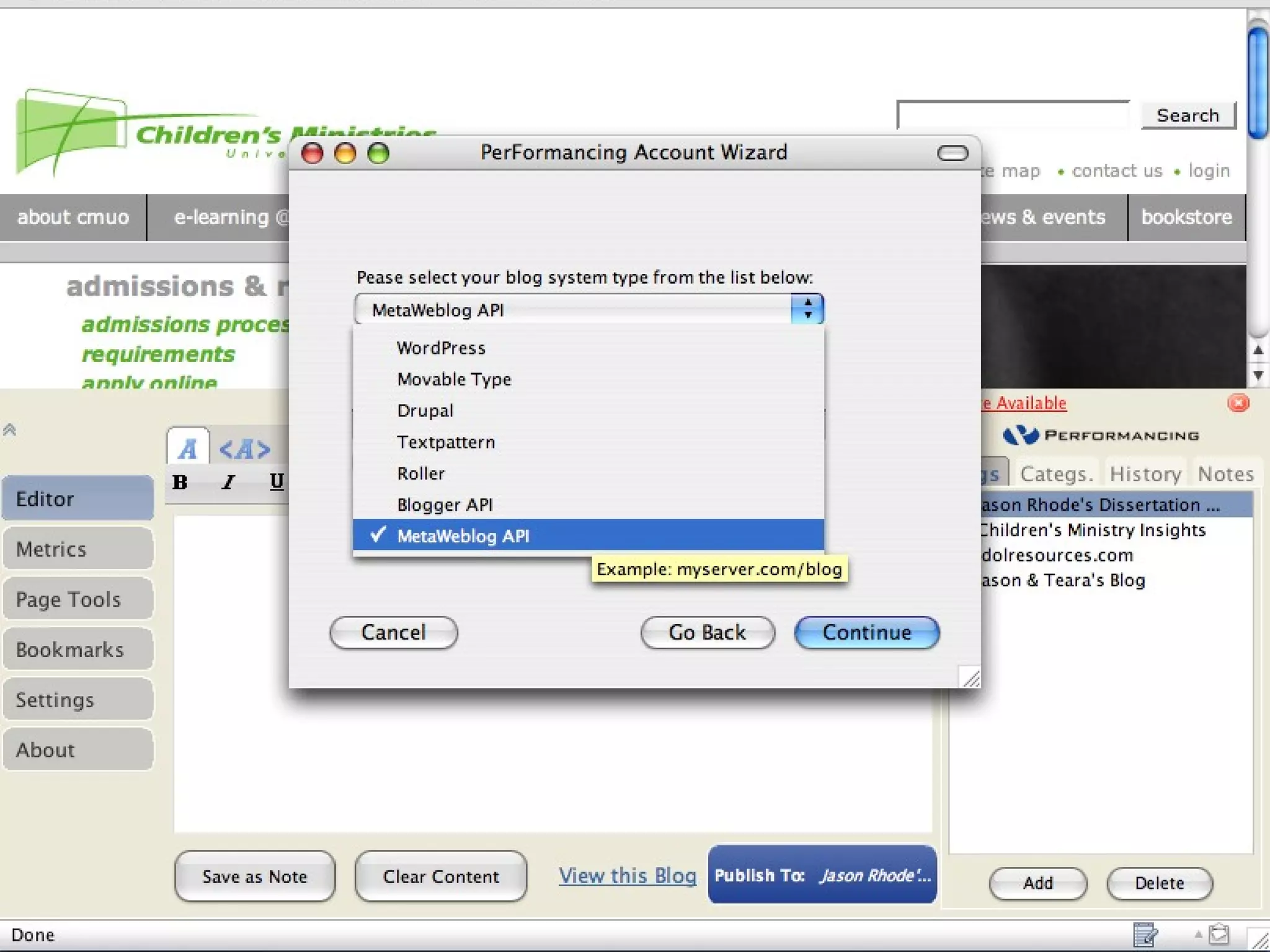Open the Categs. tab
The image size is (1270, 952).
1055,474
